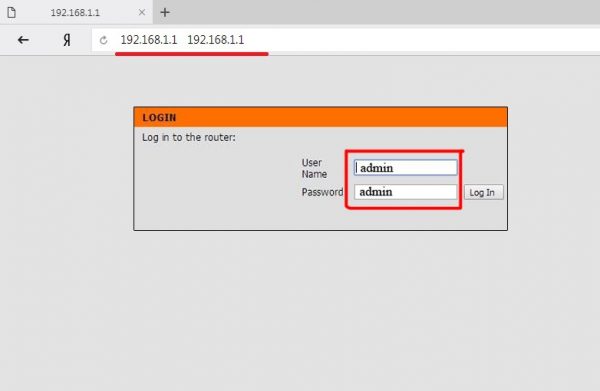This screenshot has width=600, height=391.
Task: Click the second 192.168.1.1 text in address bar
Action: (215, 40)
